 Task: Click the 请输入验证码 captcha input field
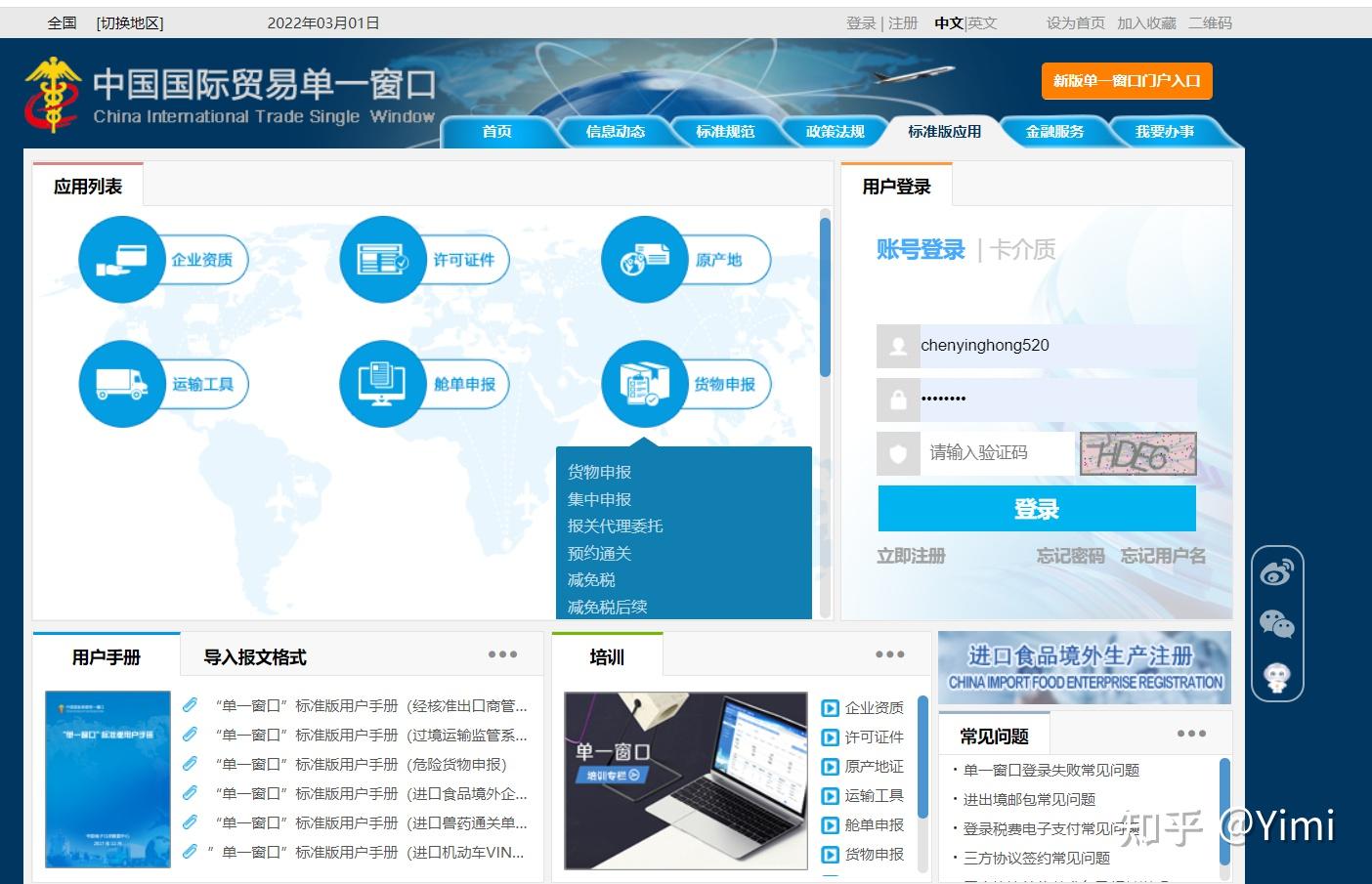[x=997, y=452]
